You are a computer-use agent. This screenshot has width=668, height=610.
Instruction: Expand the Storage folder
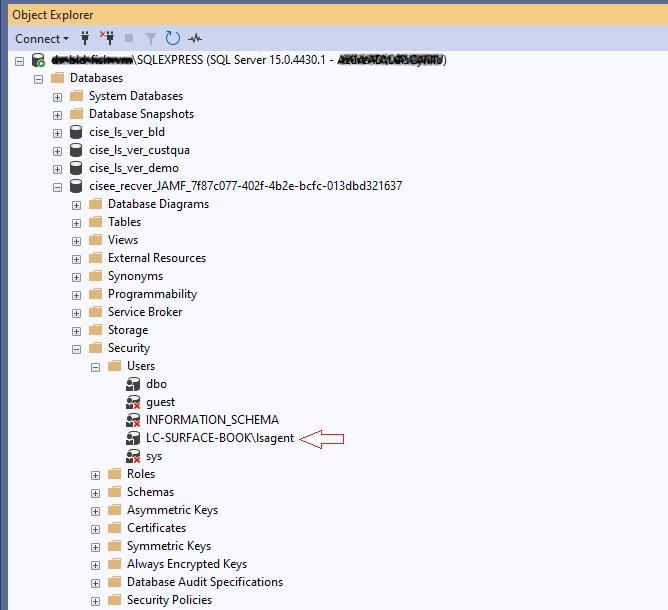(76, 331)
